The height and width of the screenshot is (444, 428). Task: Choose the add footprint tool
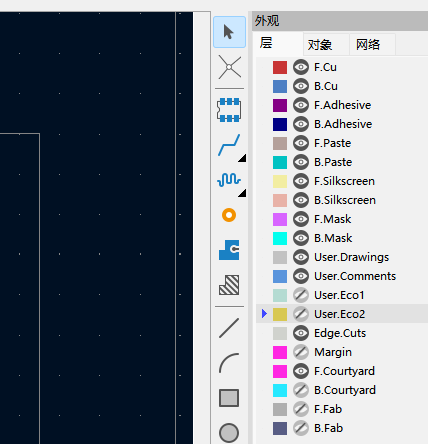click(x=229, y=109)
